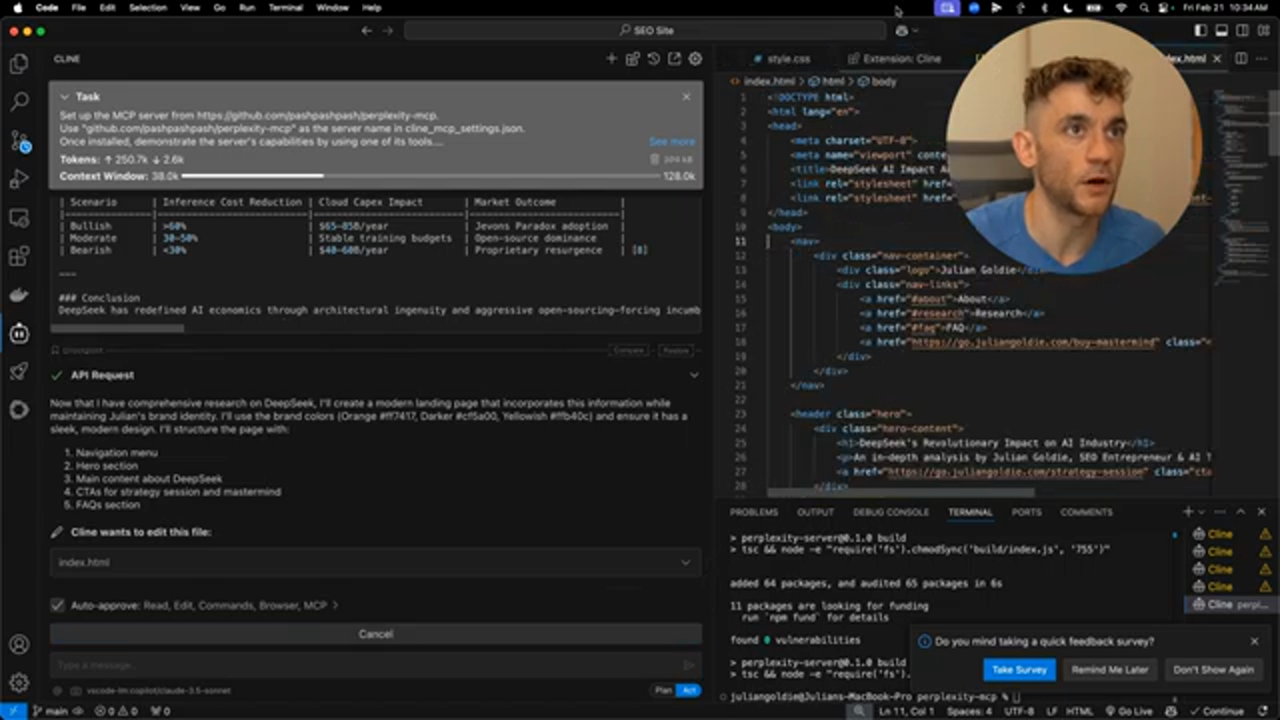Start a new Cline task with plus icon
The width and height of the screenshot is (1280, 720).
click(611, 59)
